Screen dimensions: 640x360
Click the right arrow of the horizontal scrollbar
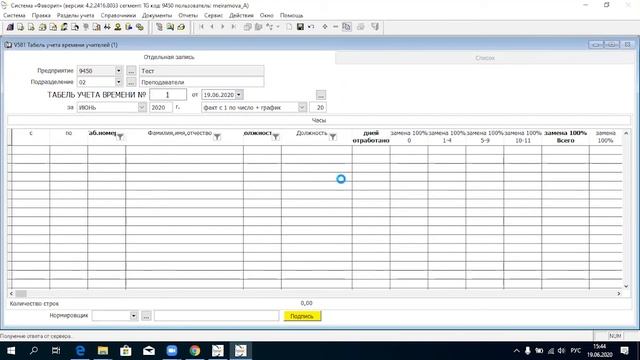(619, 293)
